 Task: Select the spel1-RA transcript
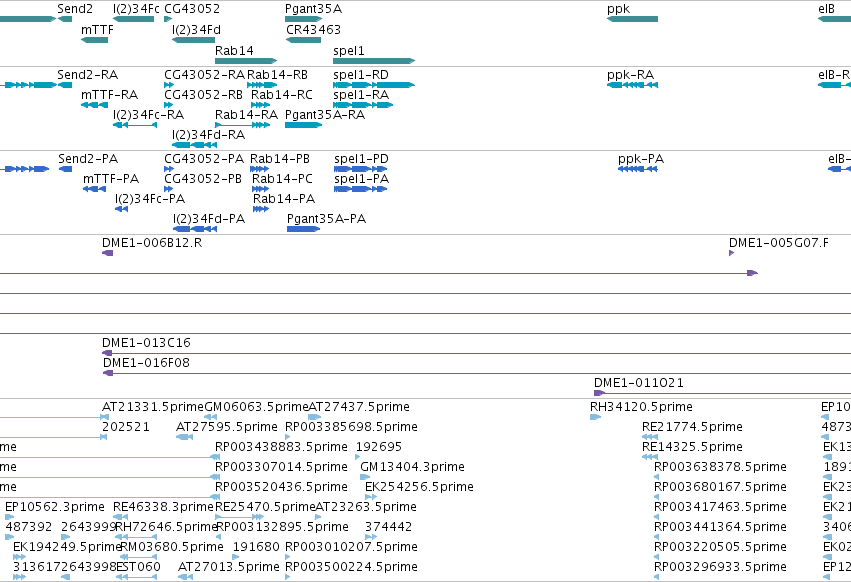(363, 105)
